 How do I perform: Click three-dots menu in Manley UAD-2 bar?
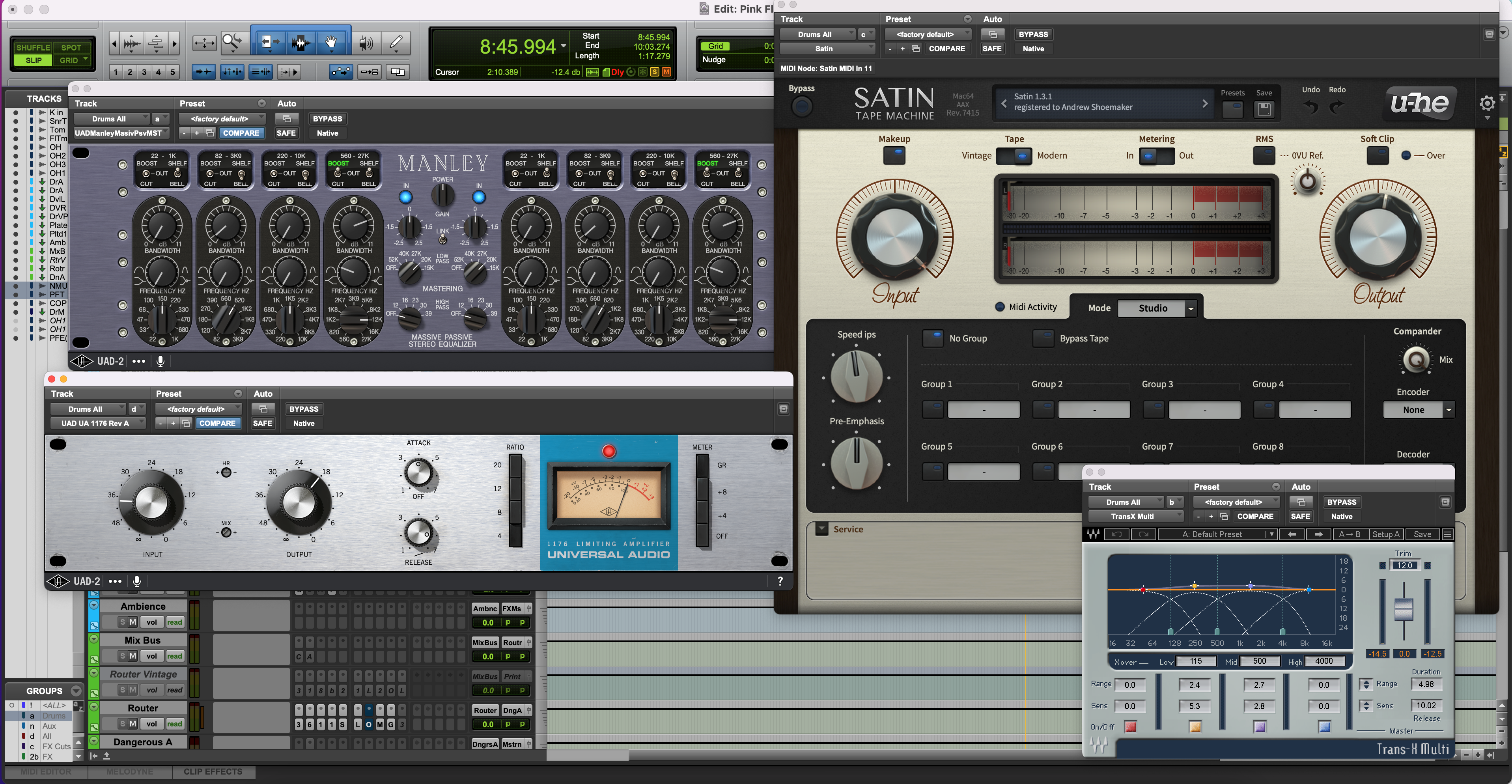(x=138, y=361)
